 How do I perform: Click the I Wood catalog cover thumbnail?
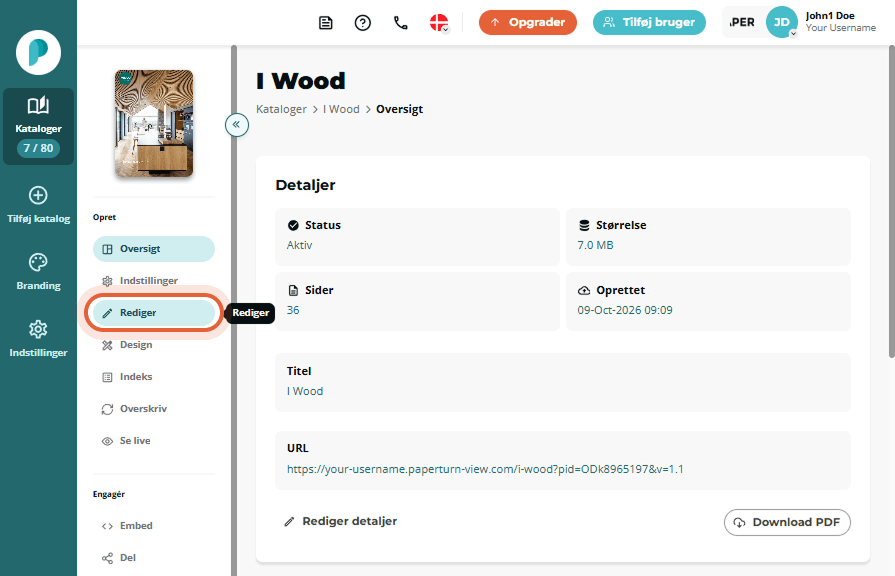point(154,123)
